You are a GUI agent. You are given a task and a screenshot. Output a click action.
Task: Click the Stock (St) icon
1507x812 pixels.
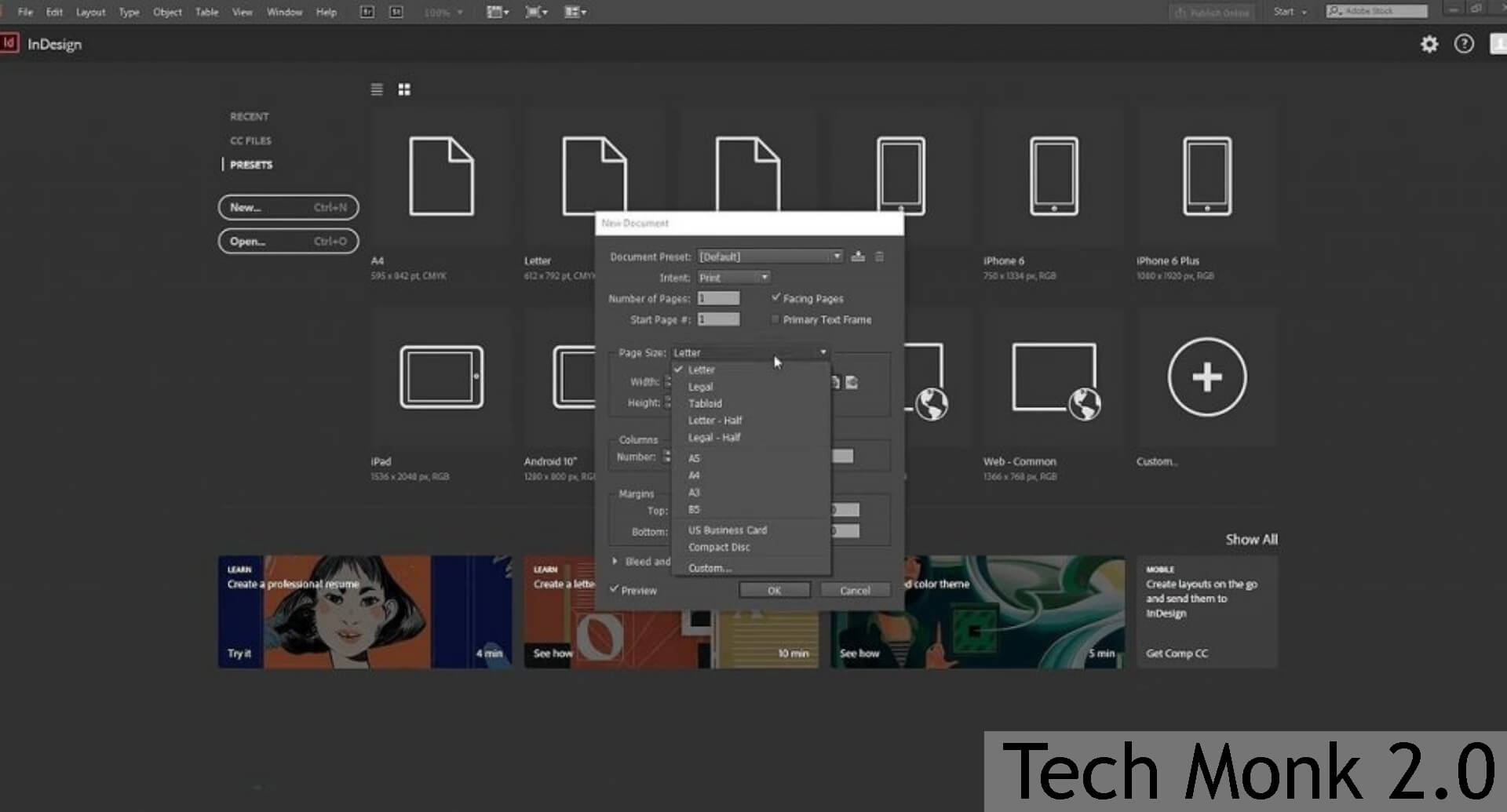[x=396, y=12]
